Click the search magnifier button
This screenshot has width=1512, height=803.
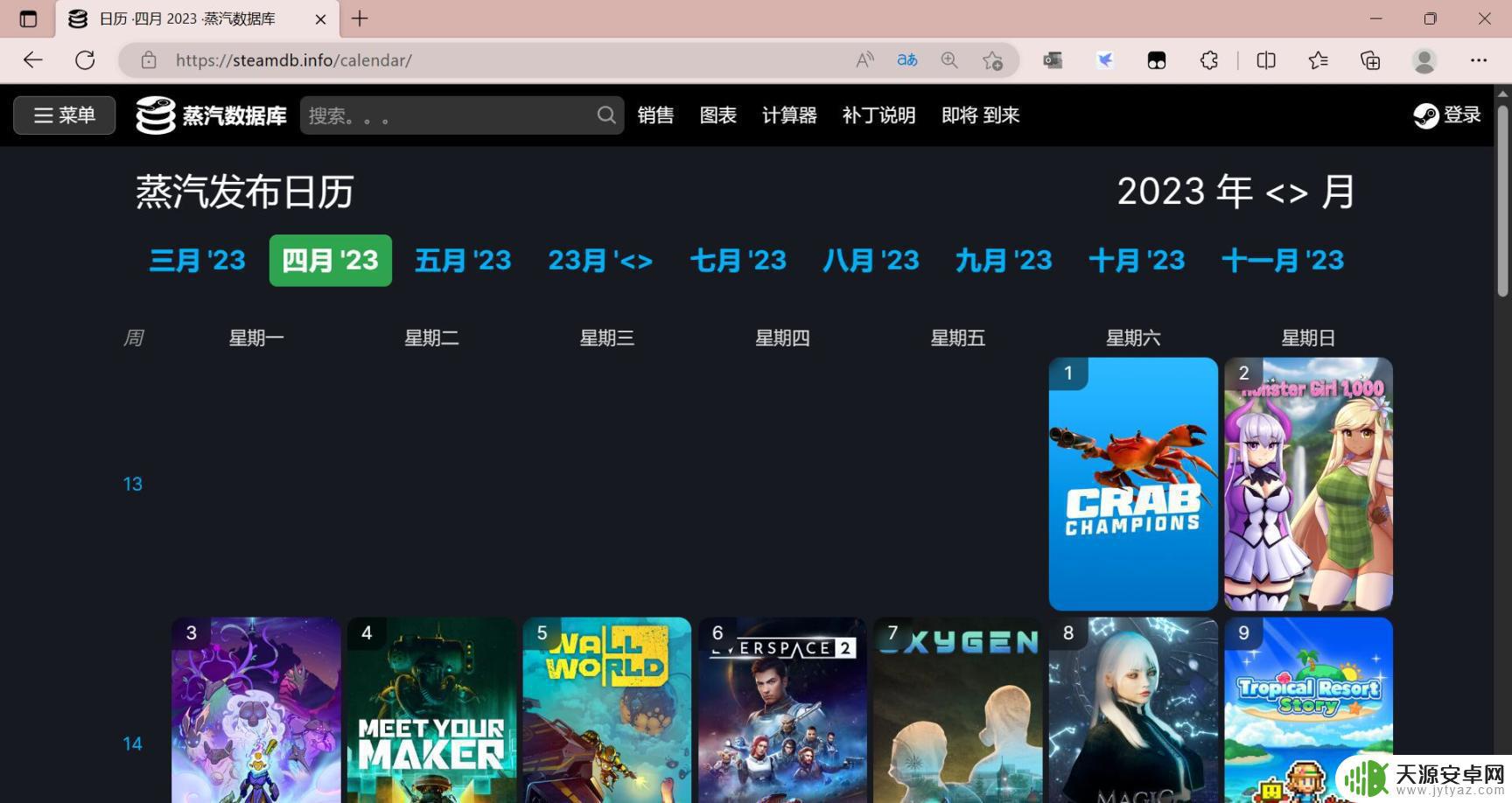pyautogui.click(x=605, y=115)
